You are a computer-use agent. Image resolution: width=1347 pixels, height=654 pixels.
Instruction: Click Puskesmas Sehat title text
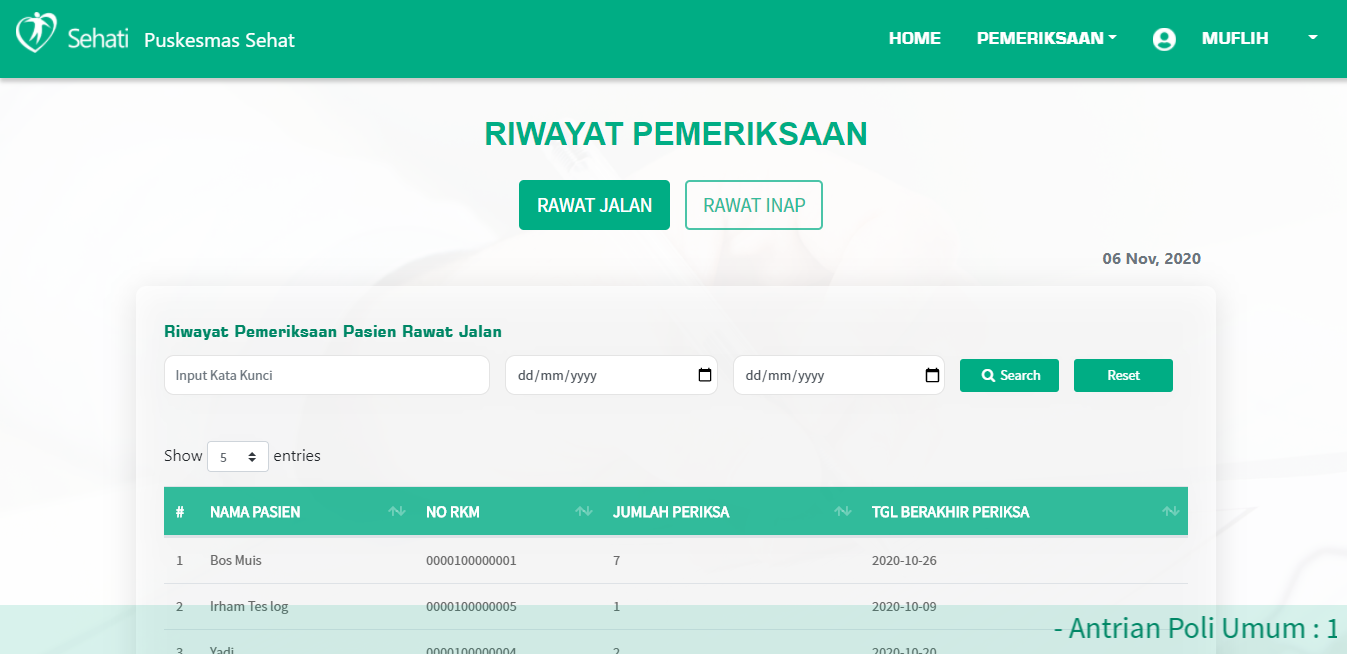[219, 40]
